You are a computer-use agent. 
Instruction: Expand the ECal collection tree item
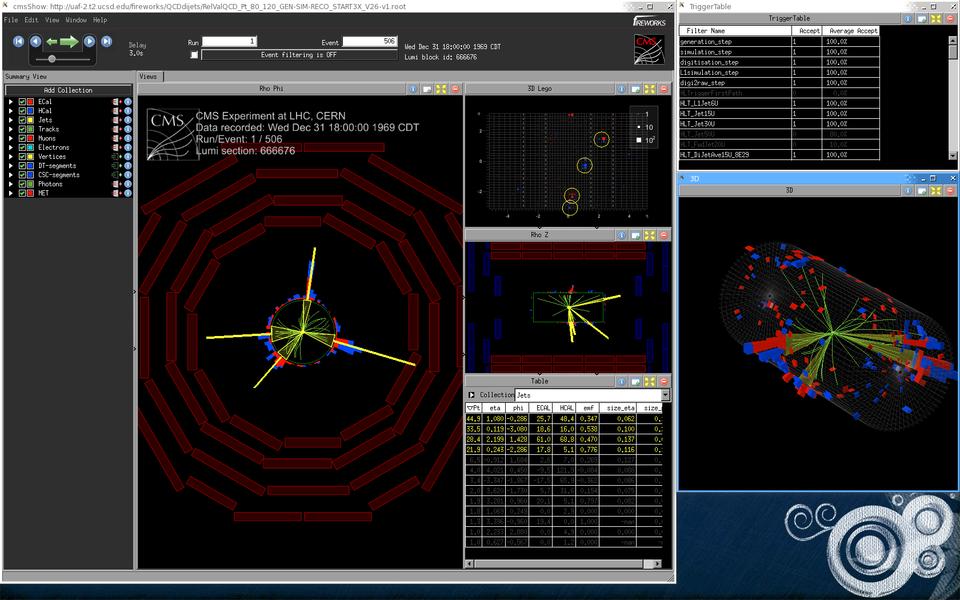click(11, 102)
